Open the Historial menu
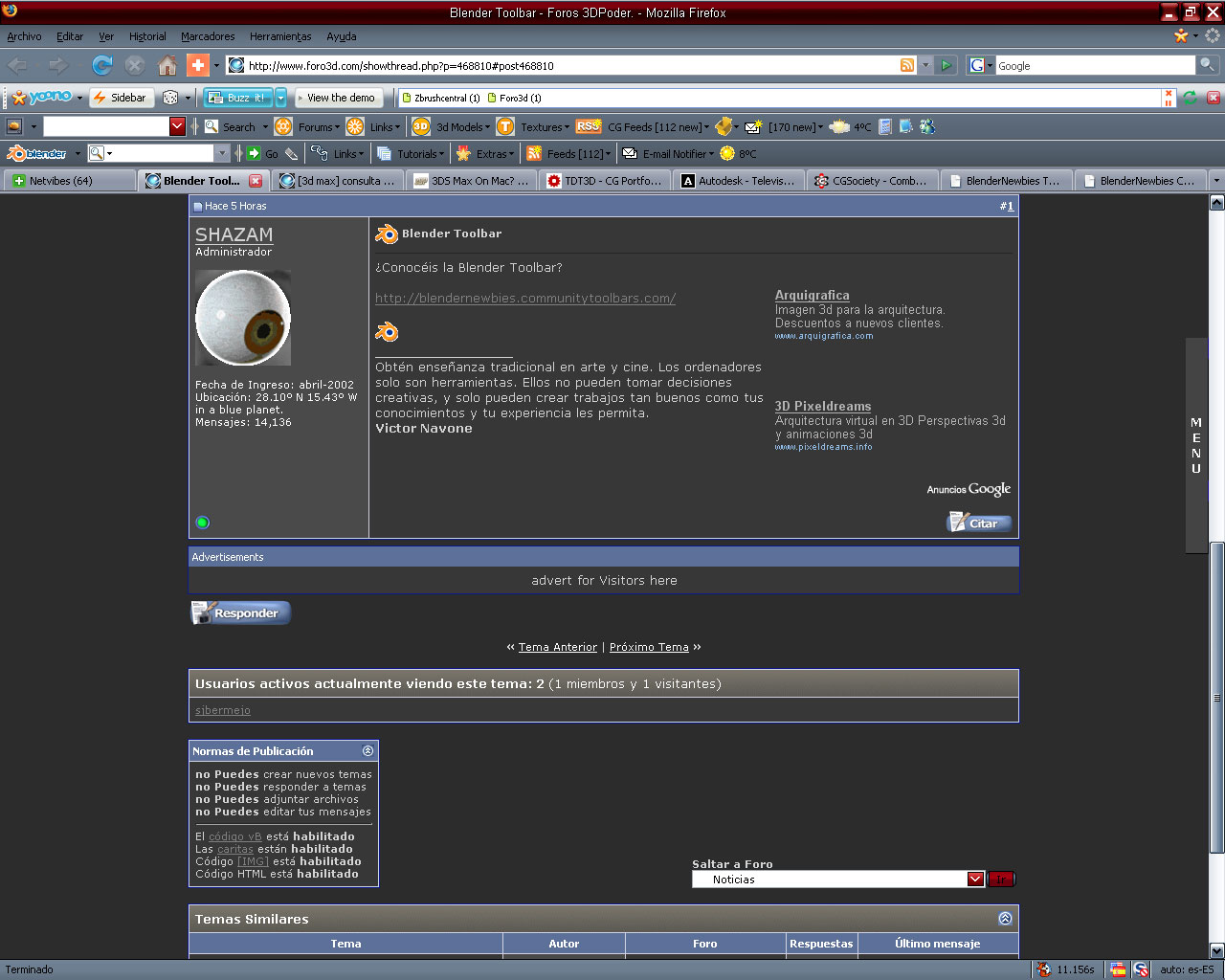The image size is (1225, 980). [x=147, y=36]
